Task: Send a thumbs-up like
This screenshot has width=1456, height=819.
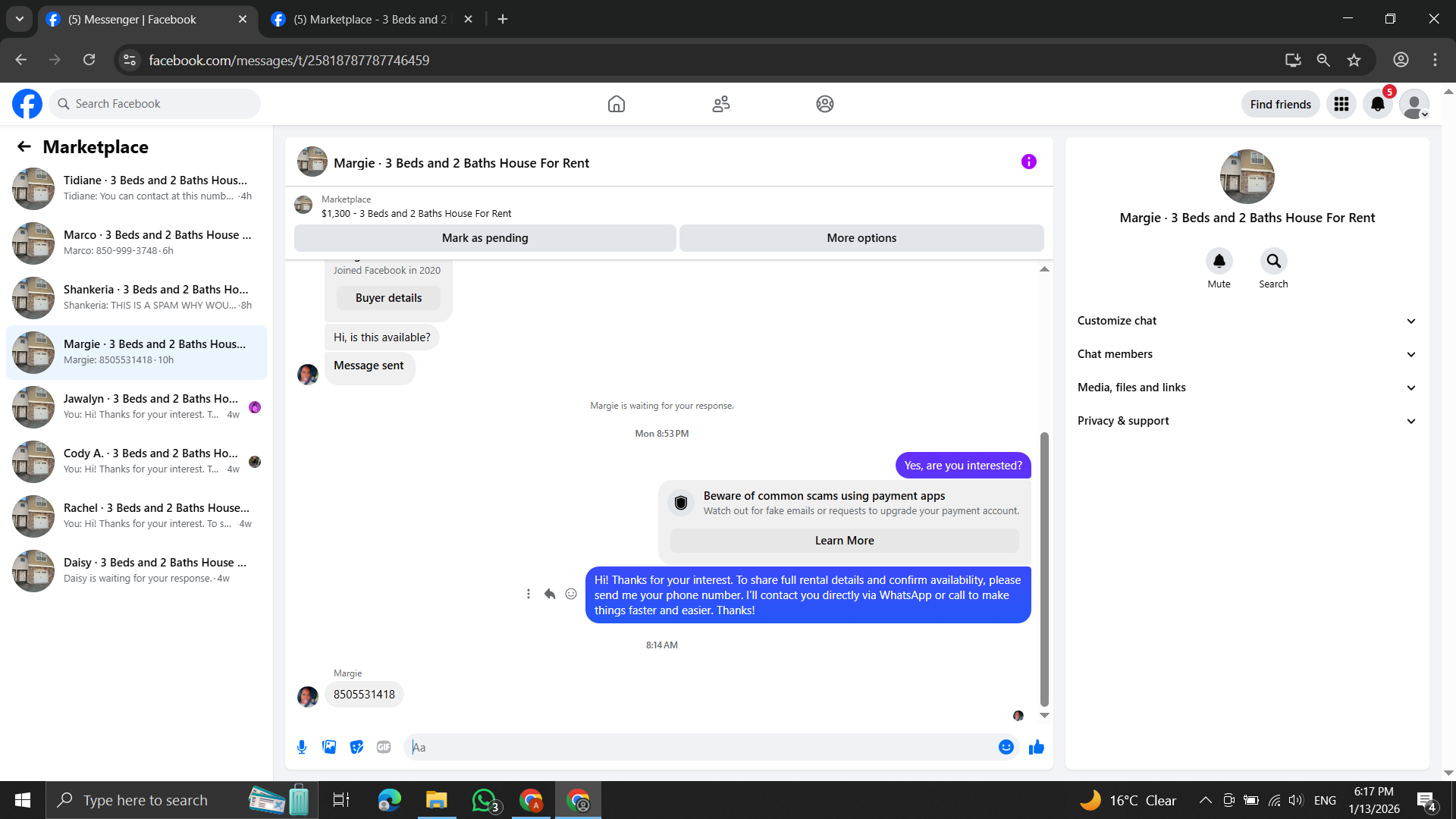Action: [1036, 748]
